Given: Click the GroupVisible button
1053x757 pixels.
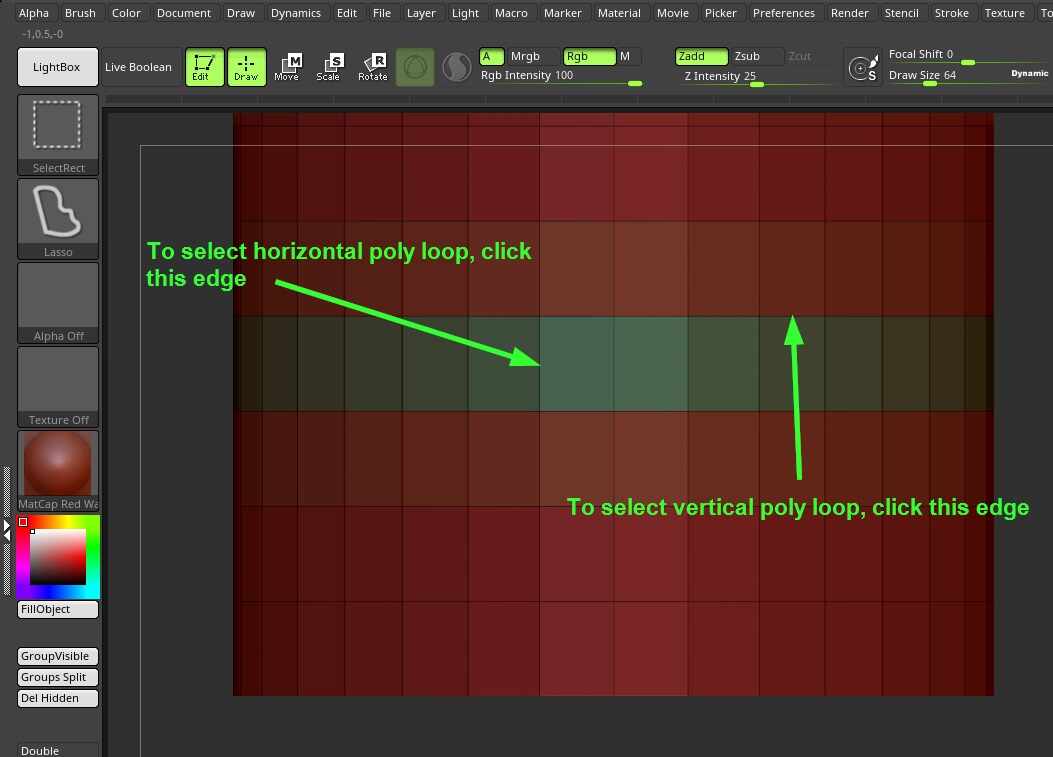Looking at the screenshot, I should (58, 656).
